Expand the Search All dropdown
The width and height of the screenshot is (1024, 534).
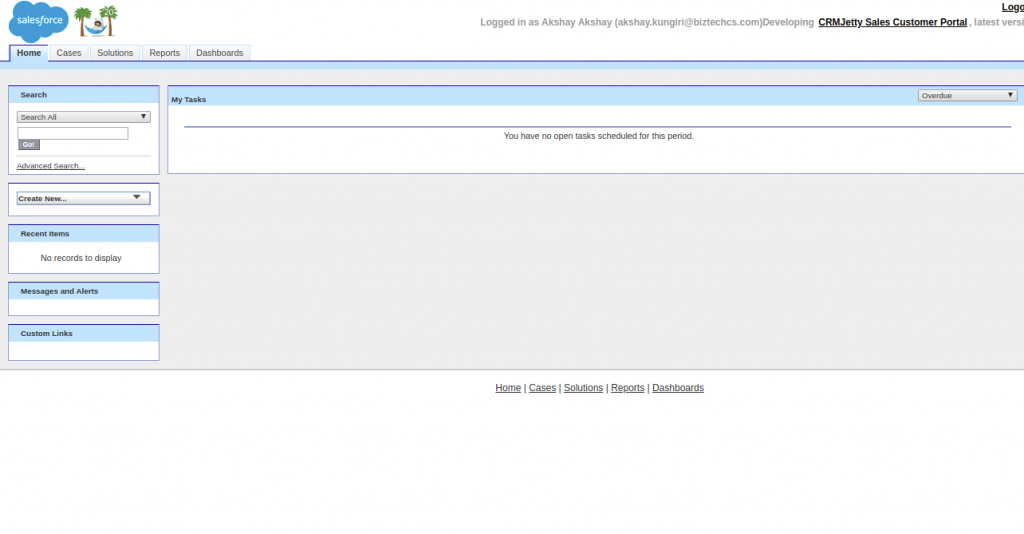84,117
